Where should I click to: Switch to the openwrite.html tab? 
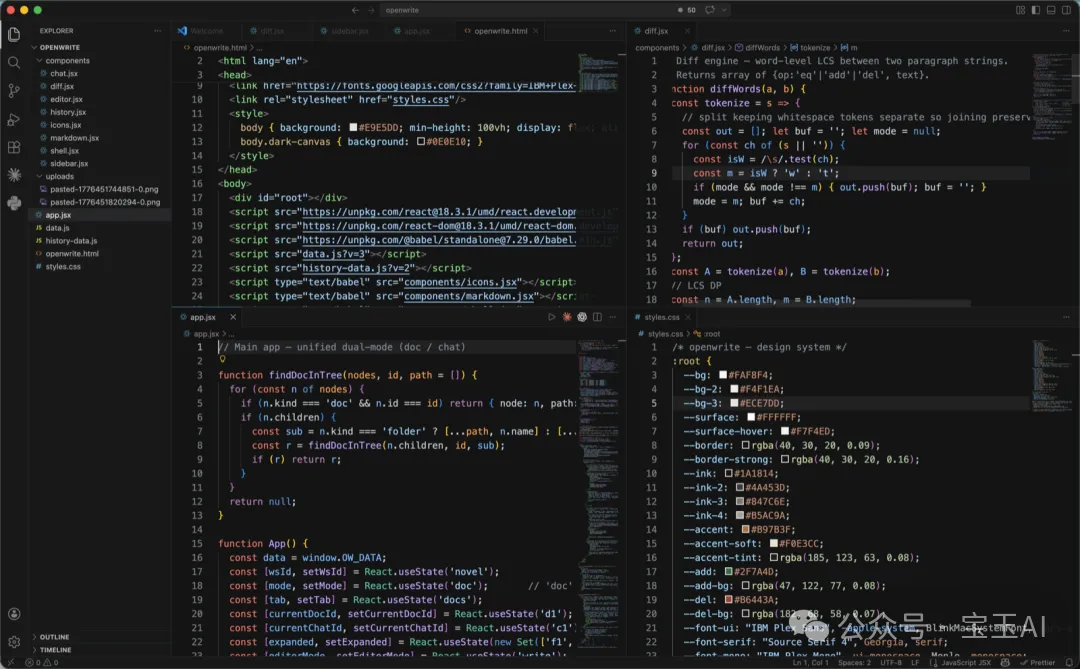pyautogui.click(x=500, y=31)
